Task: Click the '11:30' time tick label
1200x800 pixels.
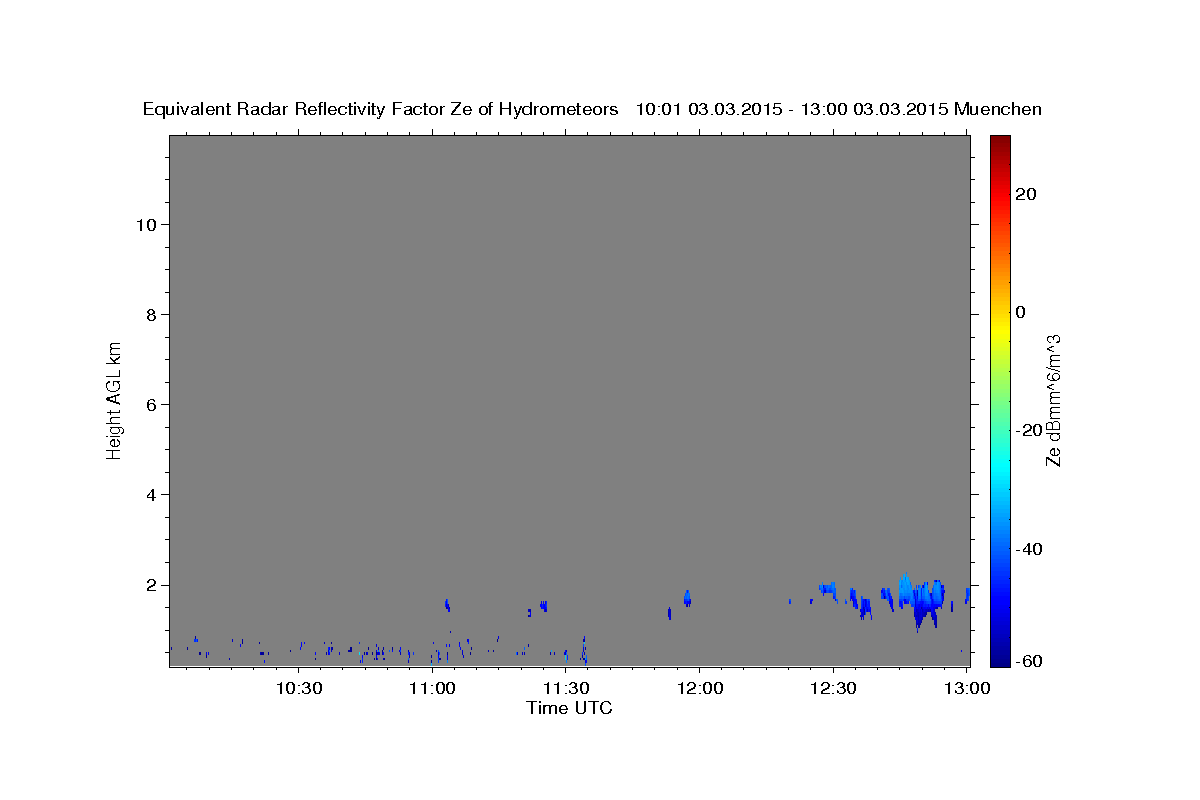Action: pos(566,688)
